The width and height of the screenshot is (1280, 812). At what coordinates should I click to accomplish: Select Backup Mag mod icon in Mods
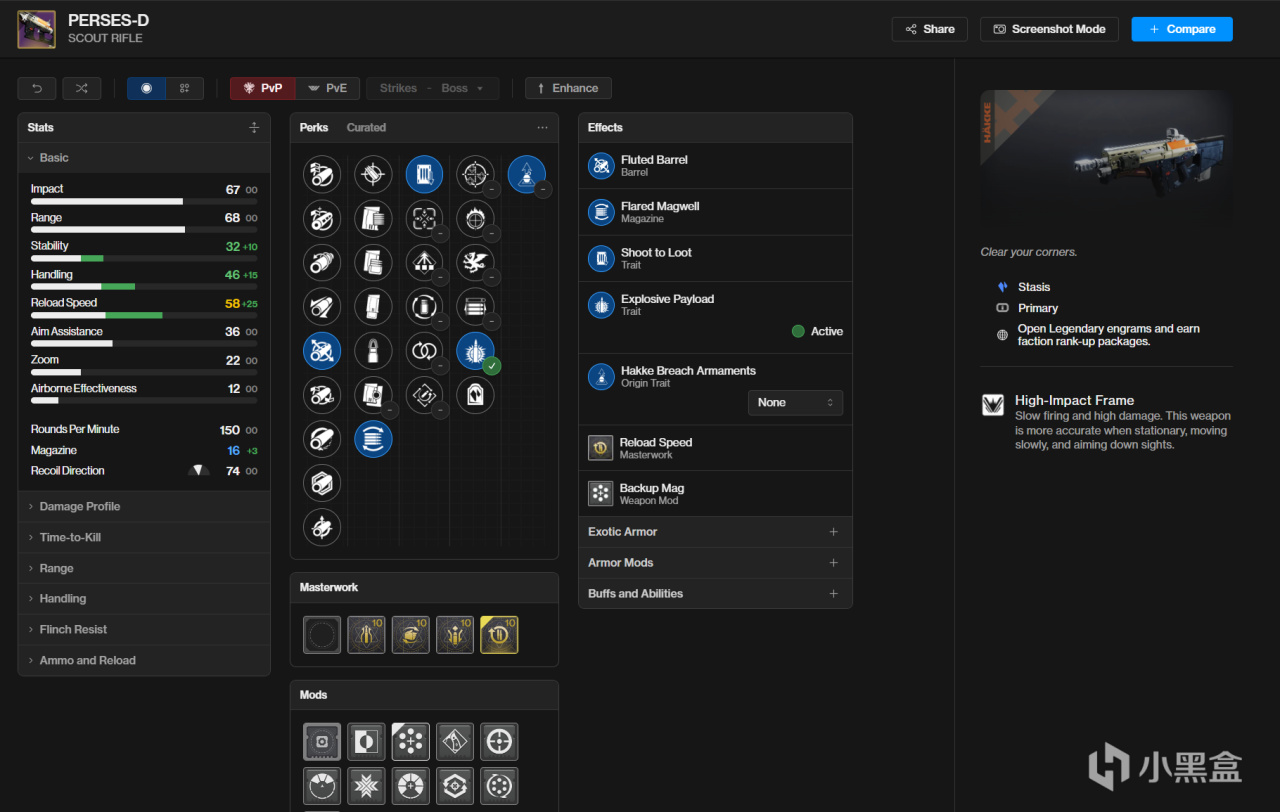point(411,742)
